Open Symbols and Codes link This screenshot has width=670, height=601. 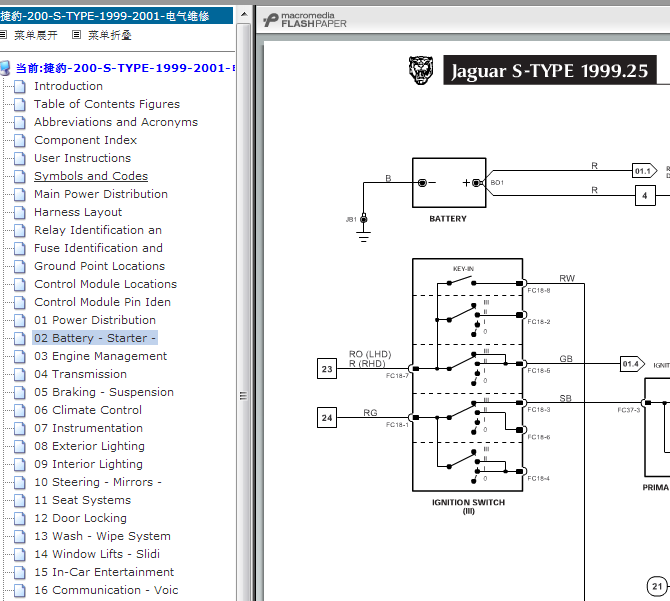pyautogui.click(x=91, y=176)
